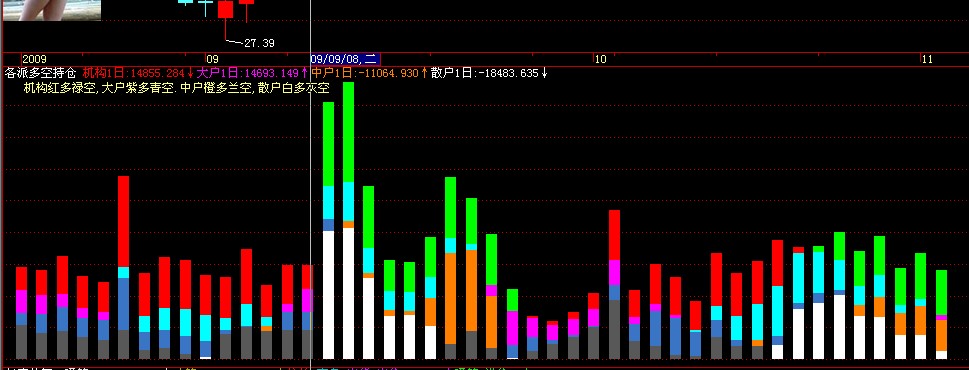Click the 大户1日:14693.149 value readout
The height and width of the screenshot is (370, 969).
tap(252, 73)
